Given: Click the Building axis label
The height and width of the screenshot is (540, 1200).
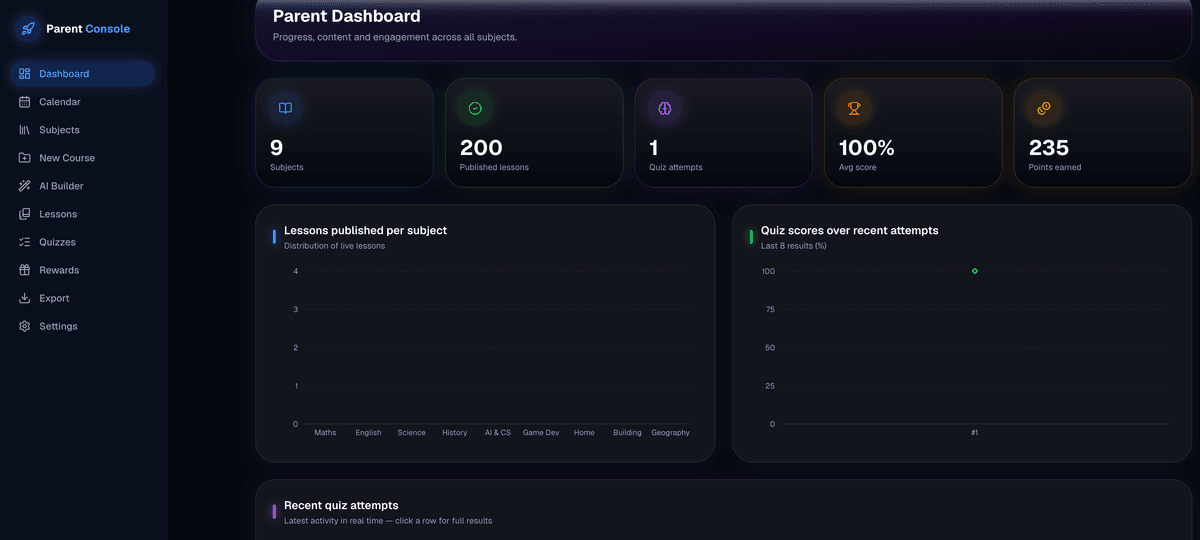Looking at the screenshot, I should 627,433.
